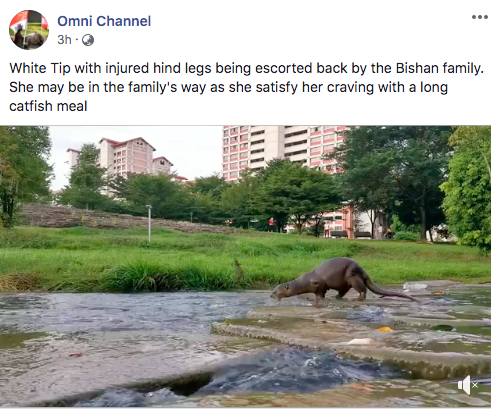
Task: Click the otter's body in the video
Action: coord(337,276)
